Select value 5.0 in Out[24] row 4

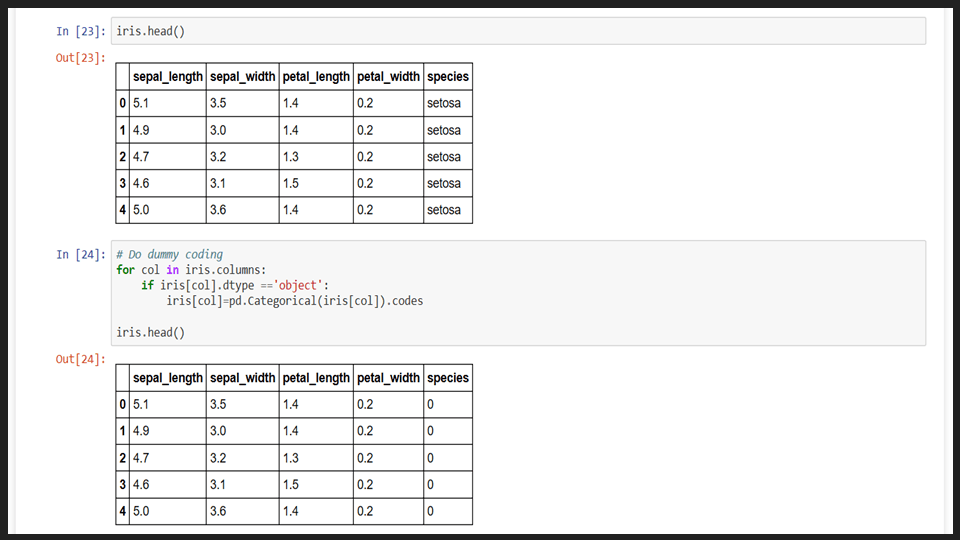(x=141, y=511)
